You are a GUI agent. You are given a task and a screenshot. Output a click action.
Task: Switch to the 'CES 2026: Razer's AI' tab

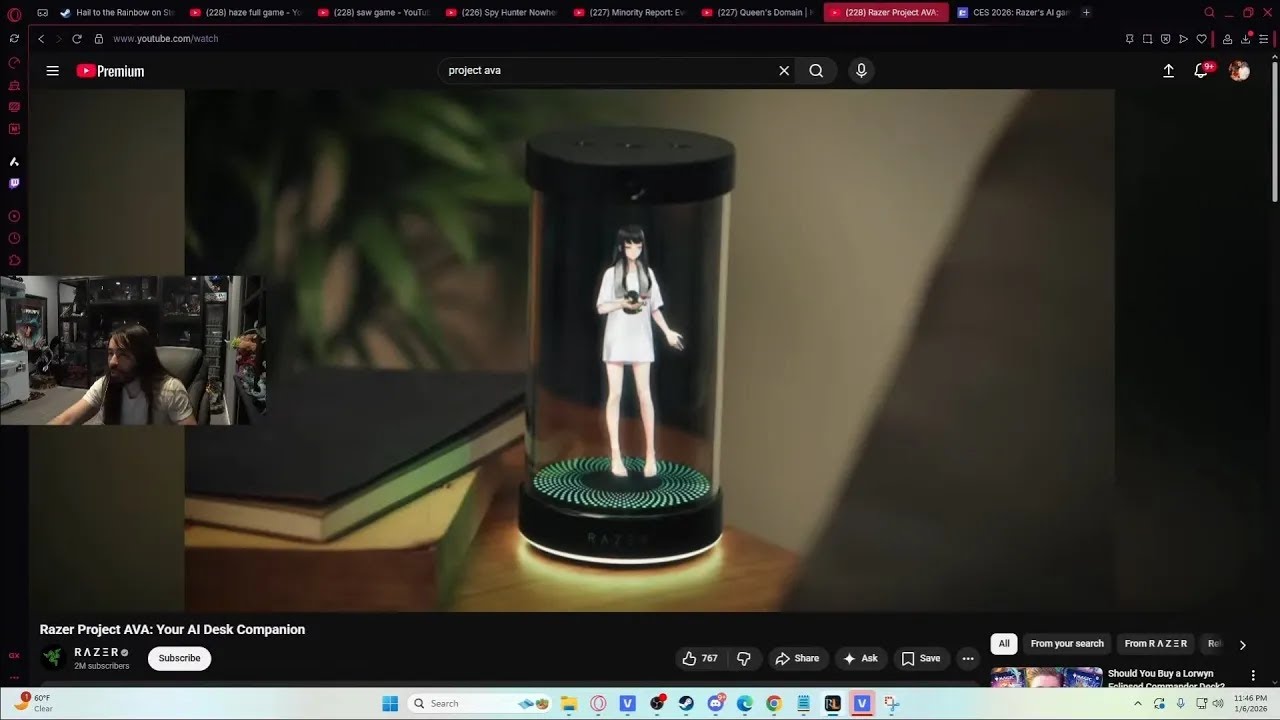(x=1013, y=13)
